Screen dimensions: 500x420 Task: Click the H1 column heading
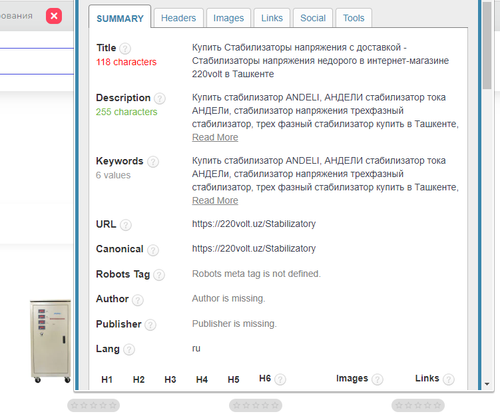click(107, 379)
